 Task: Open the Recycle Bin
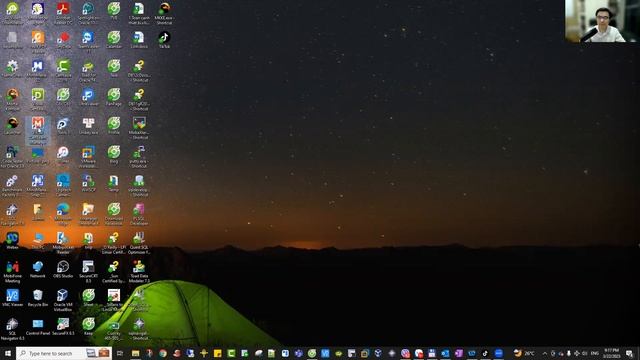pyautogui.click(x=38, y=297)
